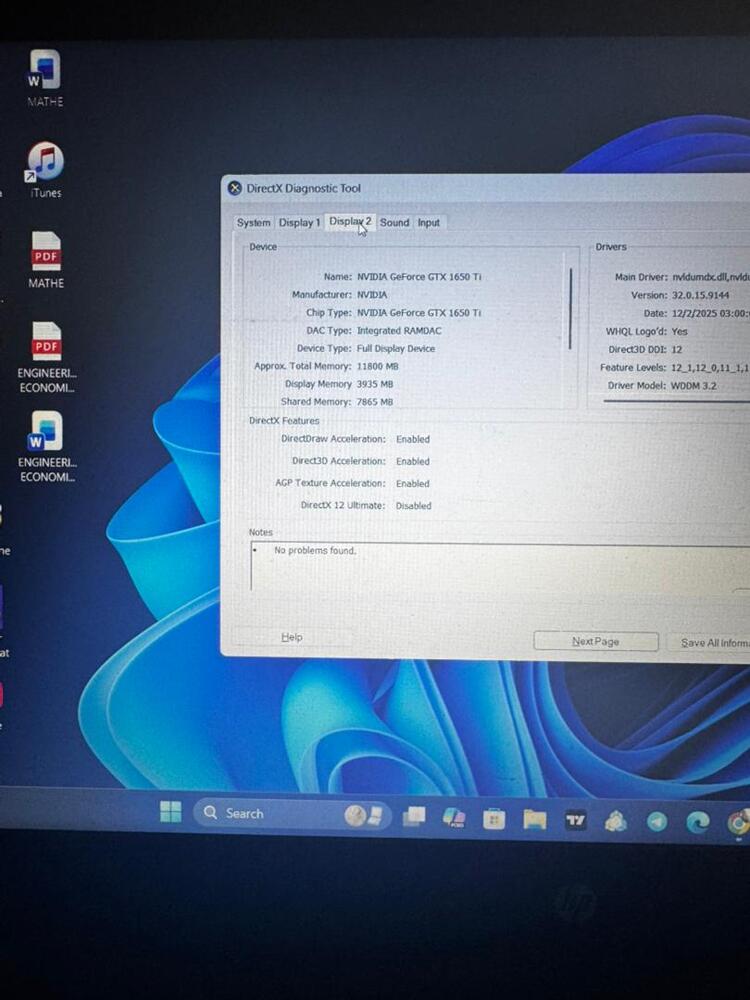
Task: Switch to the Display 1 tab
Action: point(299,223)
